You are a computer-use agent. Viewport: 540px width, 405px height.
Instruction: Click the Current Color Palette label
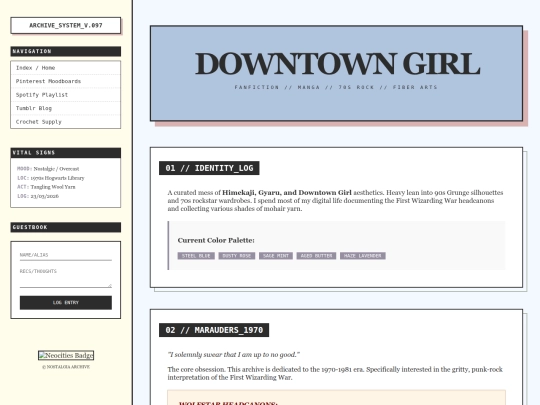[216, 240]
